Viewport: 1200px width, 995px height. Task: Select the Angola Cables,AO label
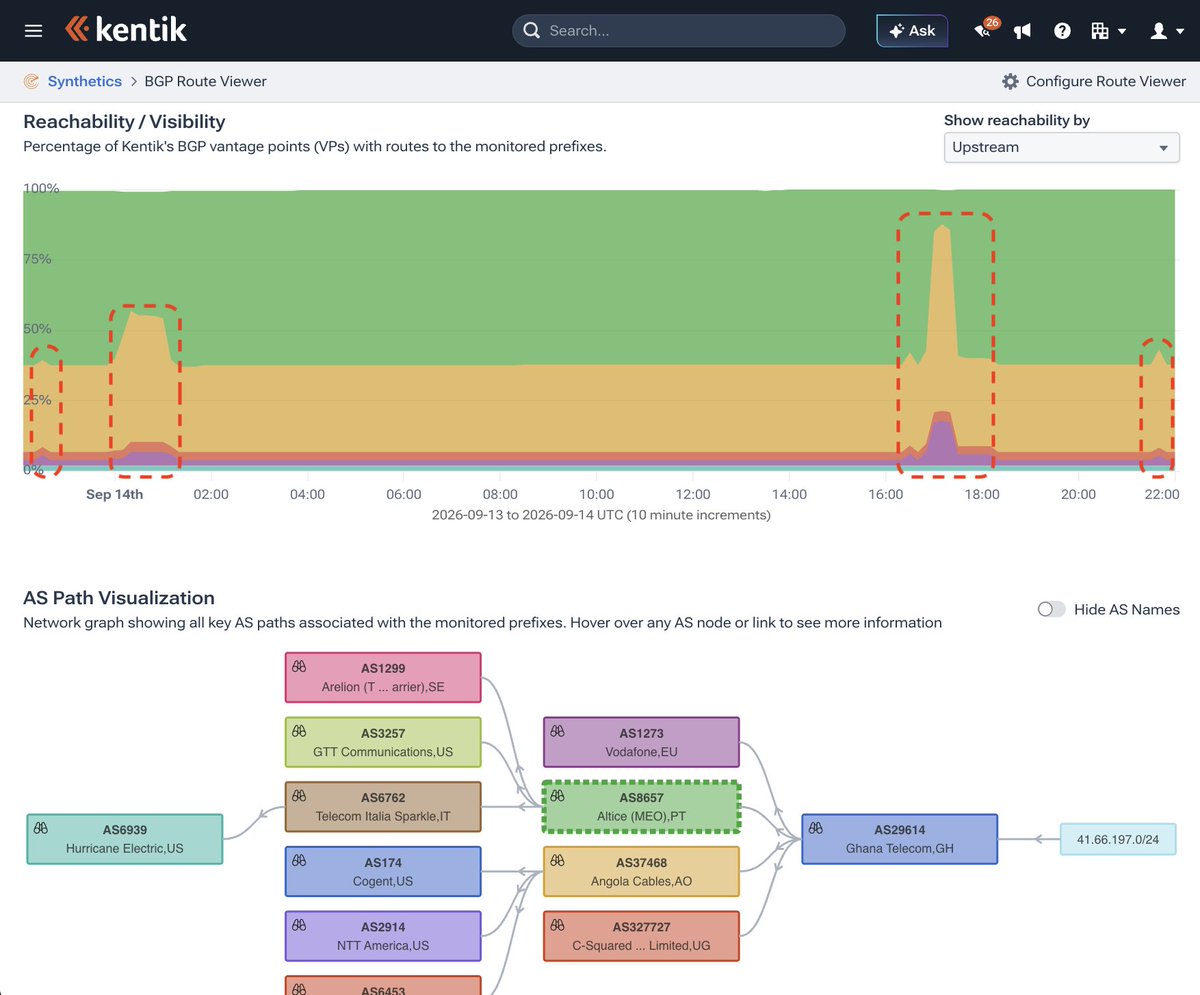(x=641, y=881)
